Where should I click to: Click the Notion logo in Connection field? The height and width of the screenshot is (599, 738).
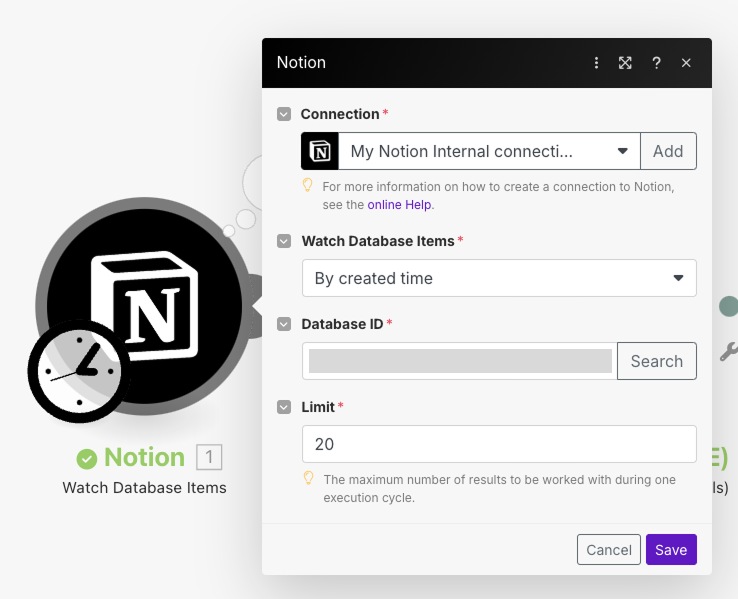[320, 151]
